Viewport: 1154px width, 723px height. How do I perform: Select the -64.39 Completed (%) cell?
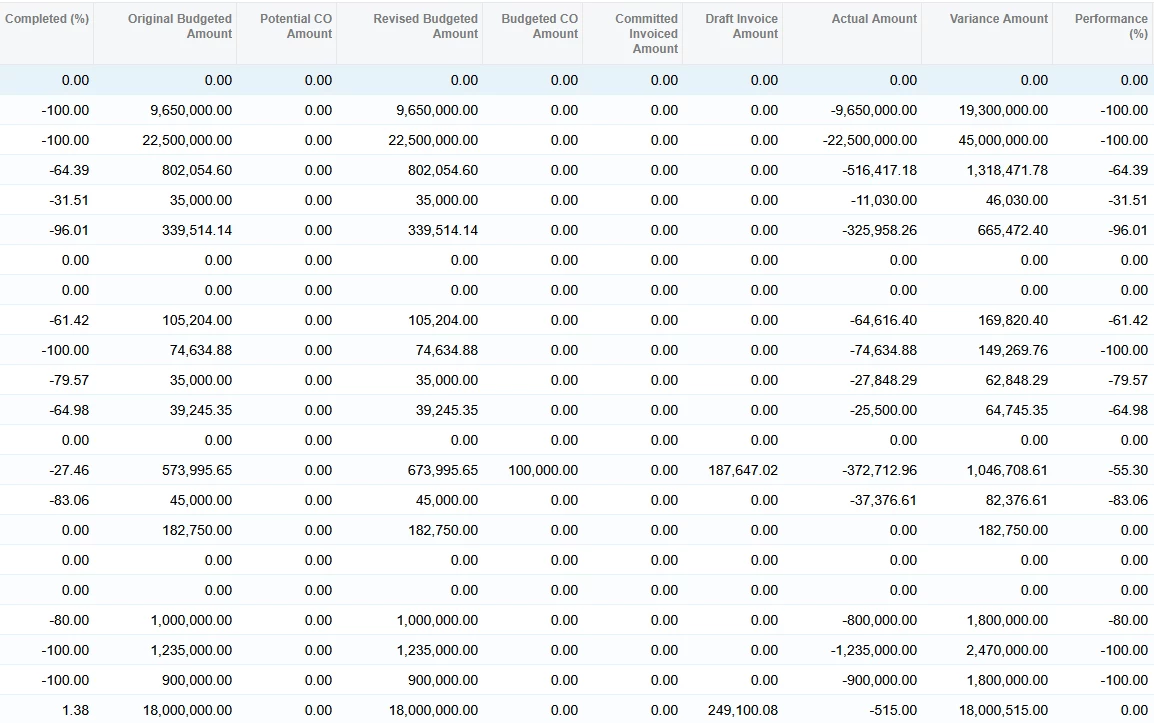pyautogui.click(x=69, y=171)
